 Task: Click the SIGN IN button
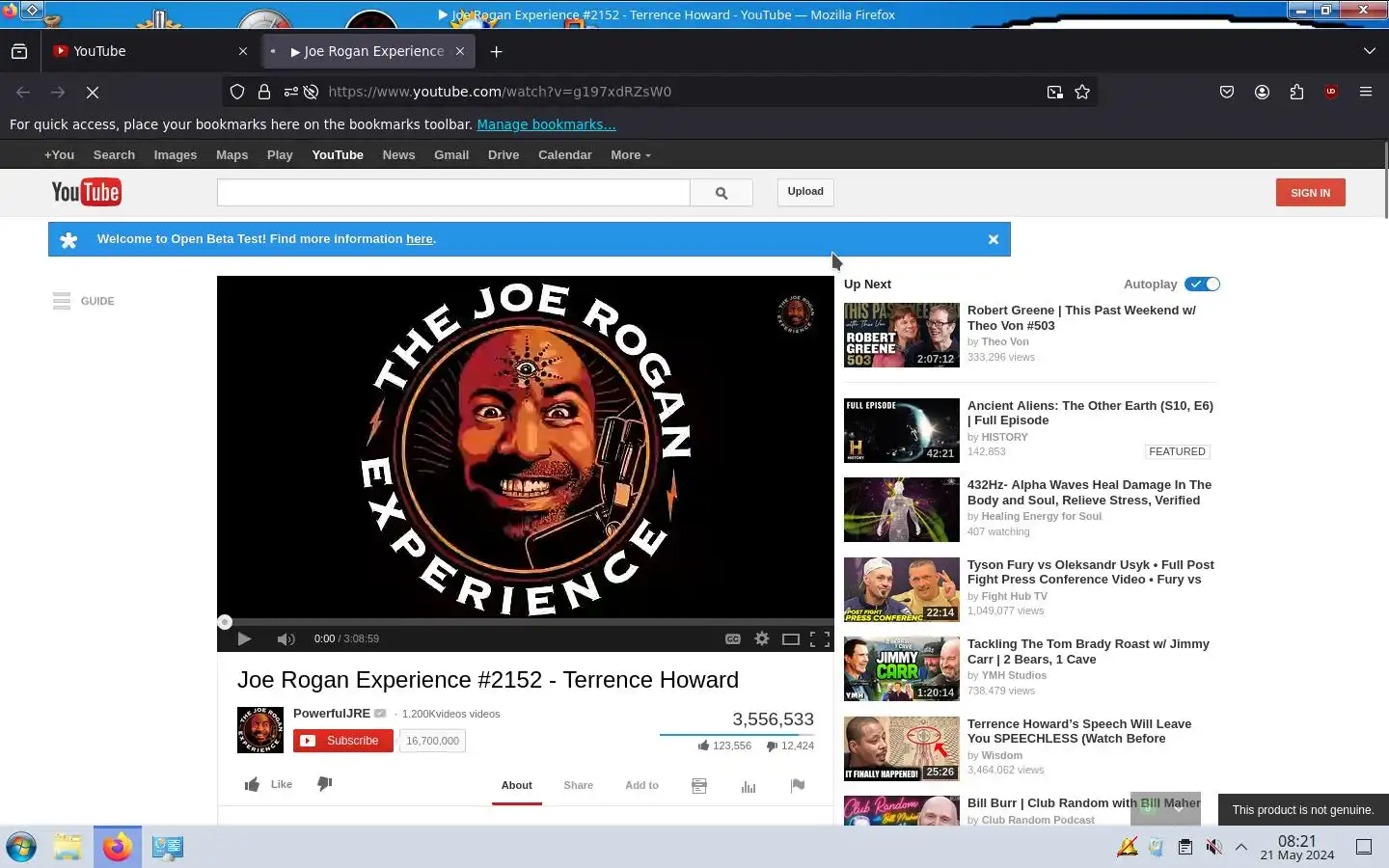pyautogui.click(x=1310, y=192)
